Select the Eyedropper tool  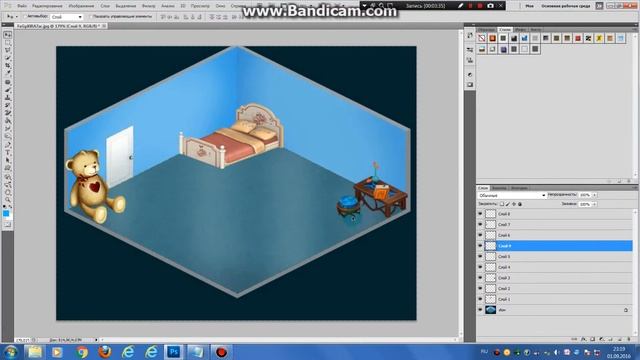(7, 73)
